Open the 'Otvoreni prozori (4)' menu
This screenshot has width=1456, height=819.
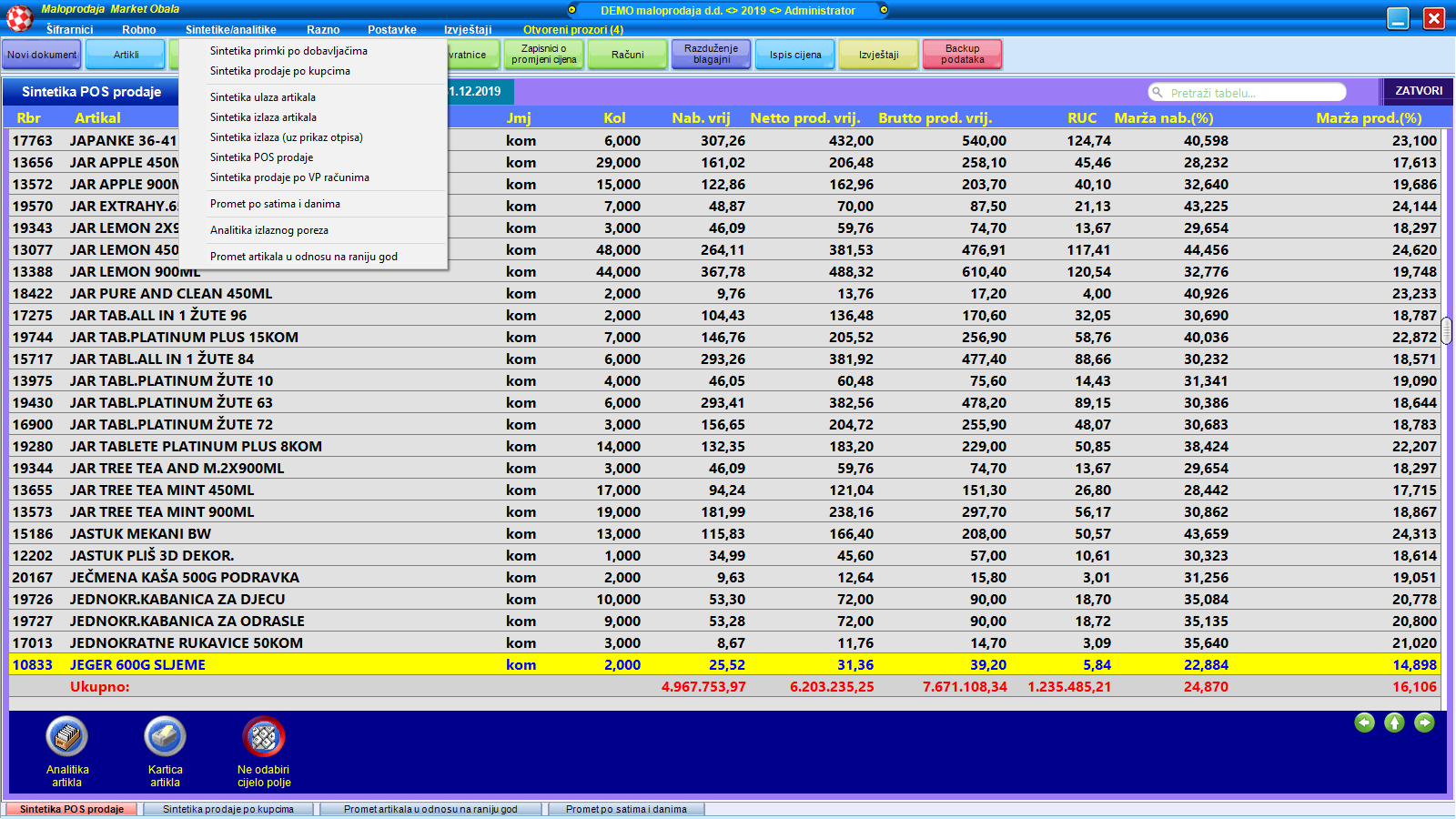click(x=573, y=30)
